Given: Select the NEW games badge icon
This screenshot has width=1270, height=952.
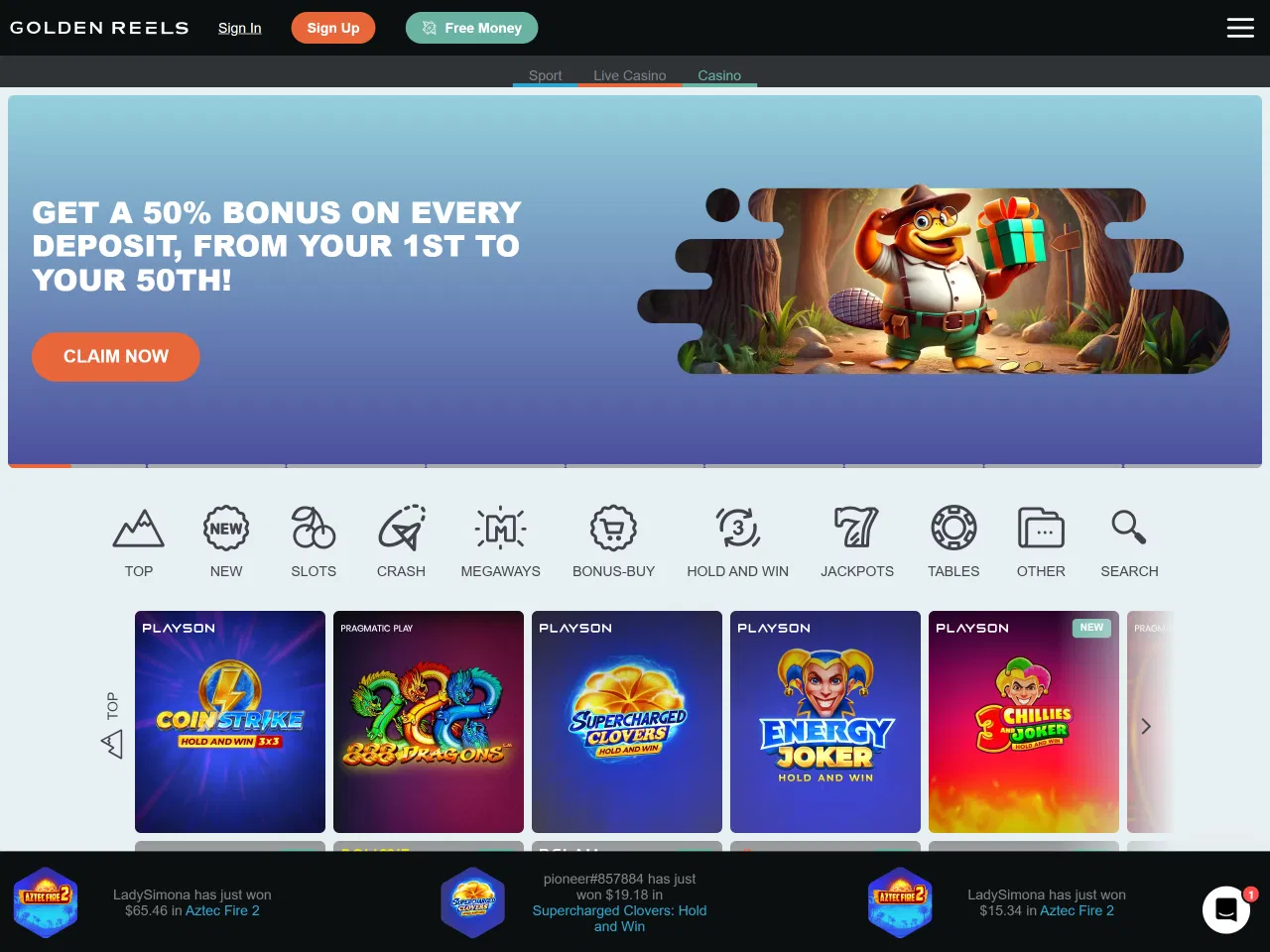Looking at the screenshot, I should coord(226,529).
